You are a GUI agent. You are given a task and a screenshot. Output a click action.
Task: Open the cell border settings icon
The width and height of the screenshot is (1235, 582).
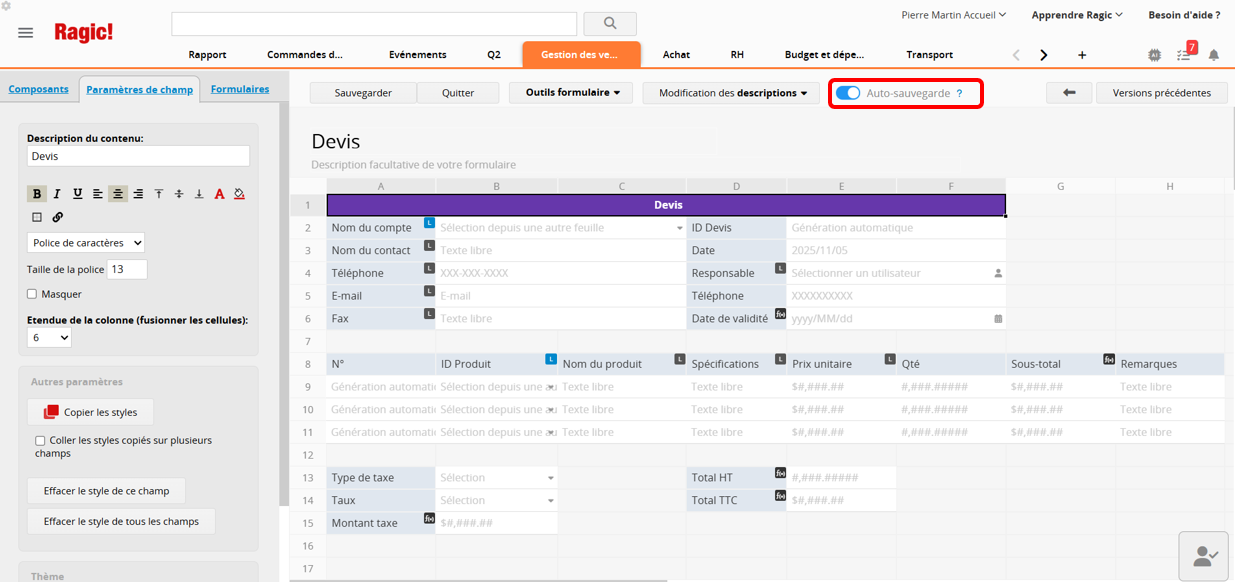[37, 217]
